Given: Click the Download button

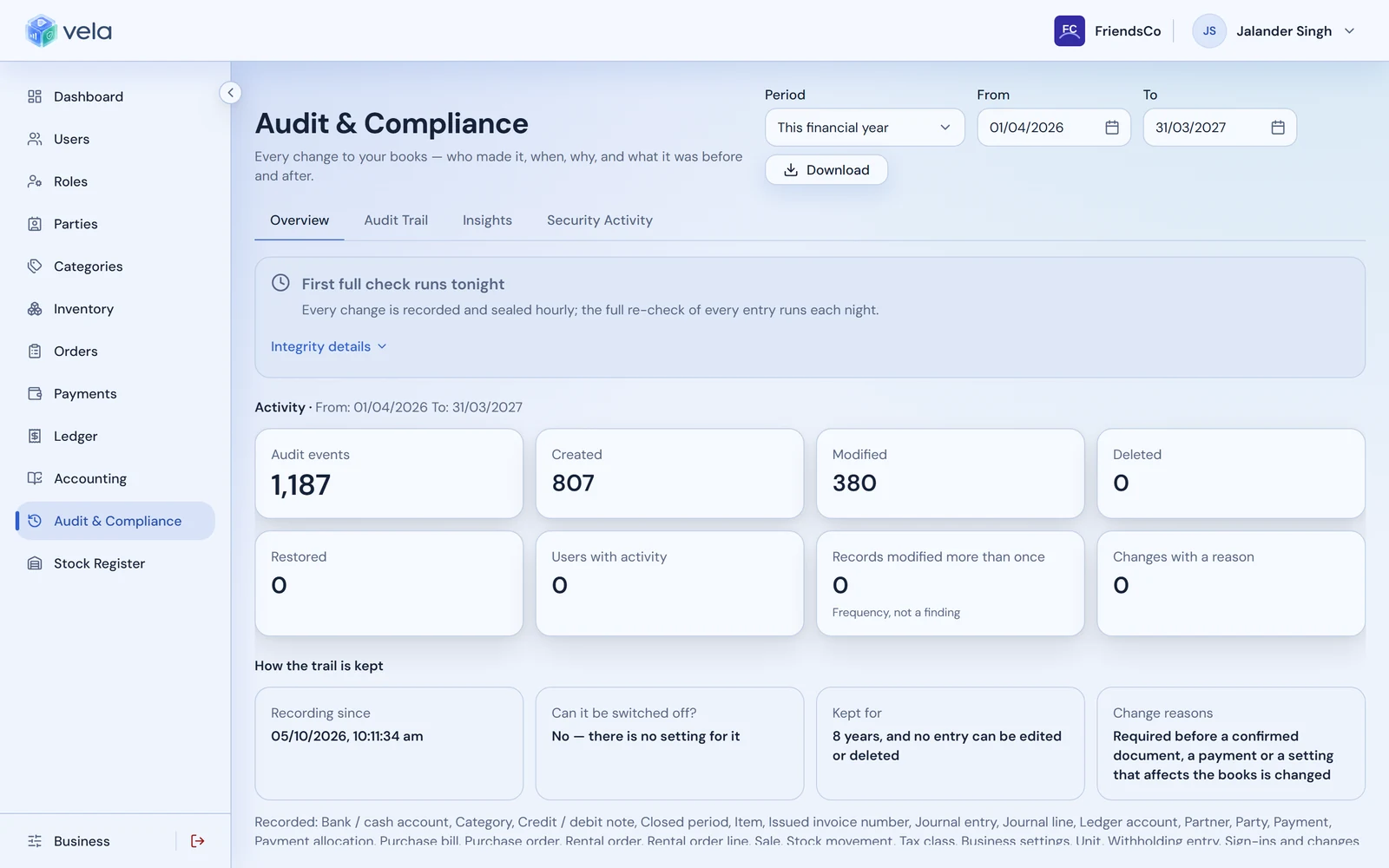Looking at the screenshot, I should (x=826, y=170).
